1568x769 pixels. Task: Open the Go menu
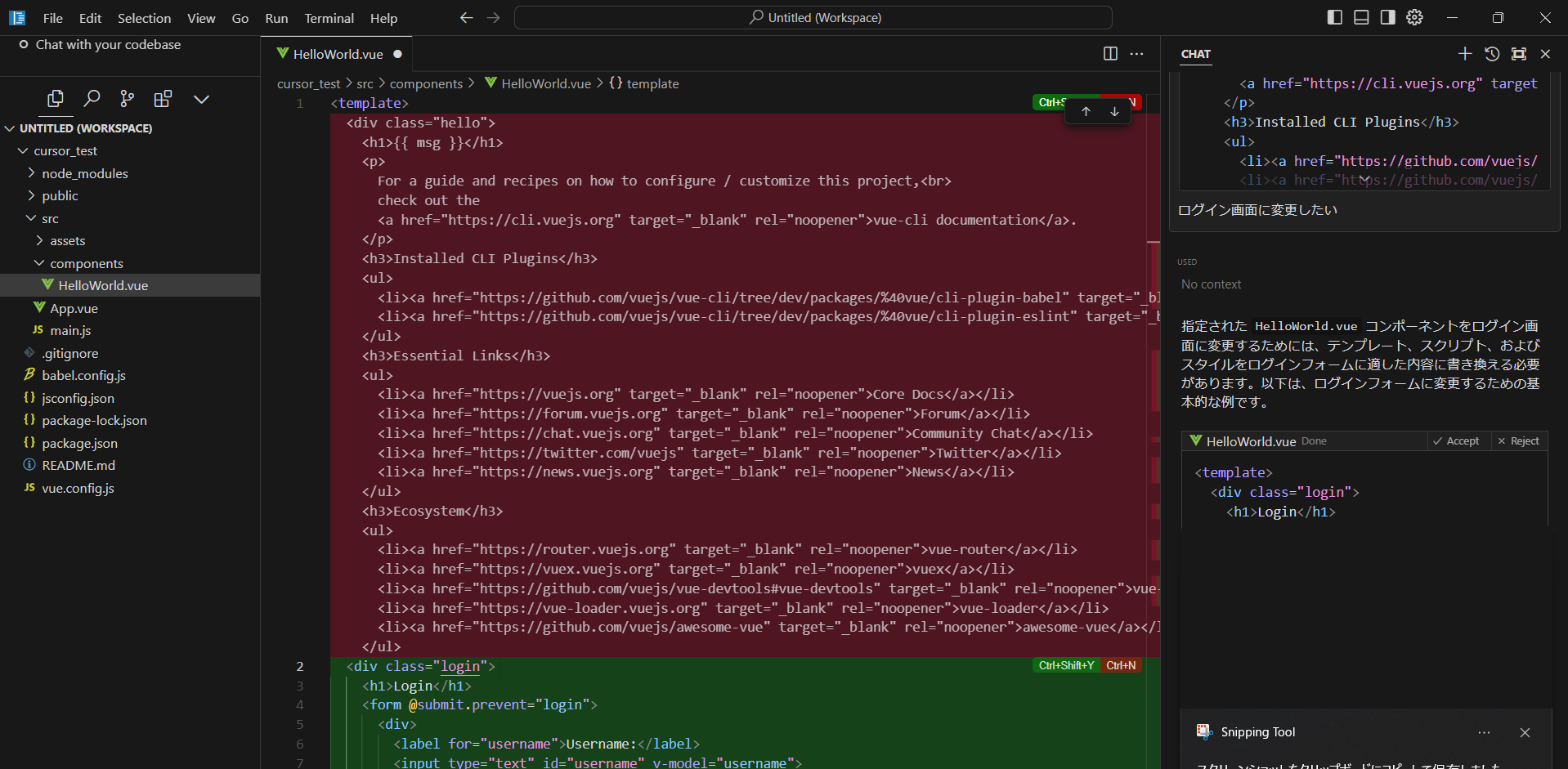pyautogui.click(x=240, y=18)
